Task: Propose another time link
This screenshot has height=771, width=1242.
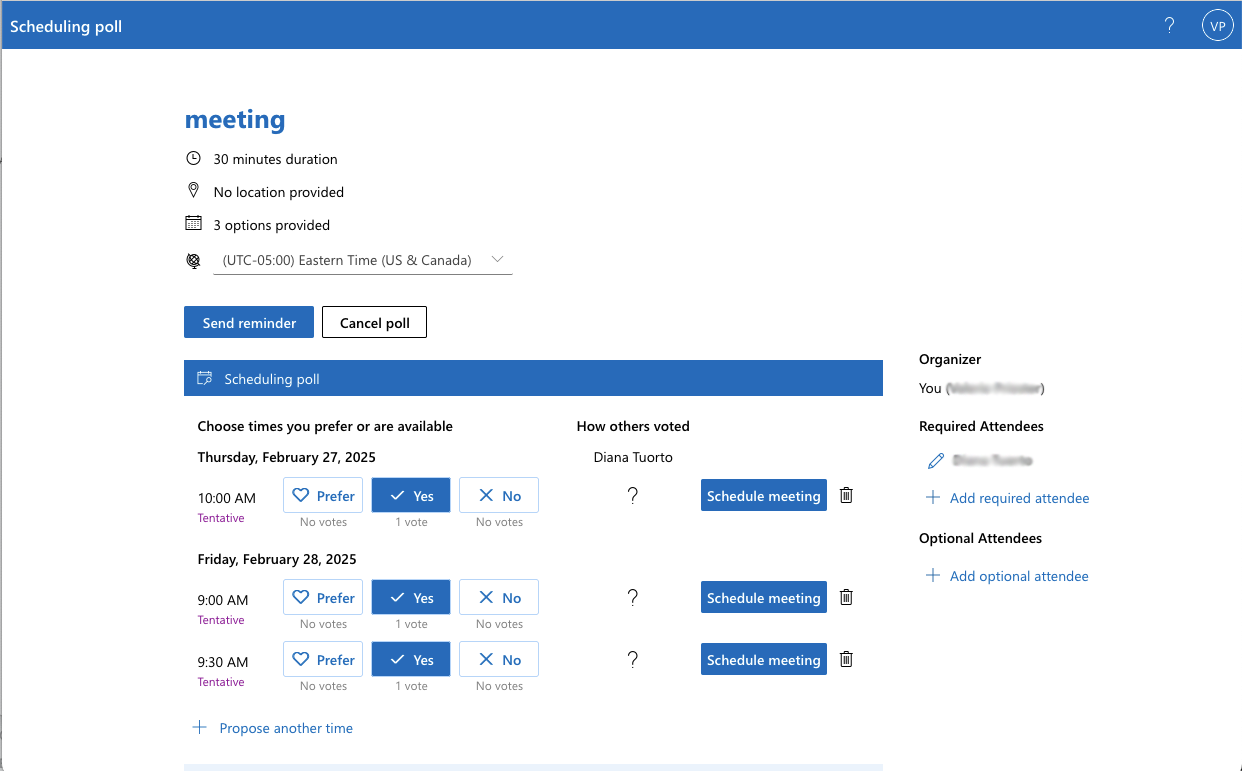Action: click(x=286, y=728)
